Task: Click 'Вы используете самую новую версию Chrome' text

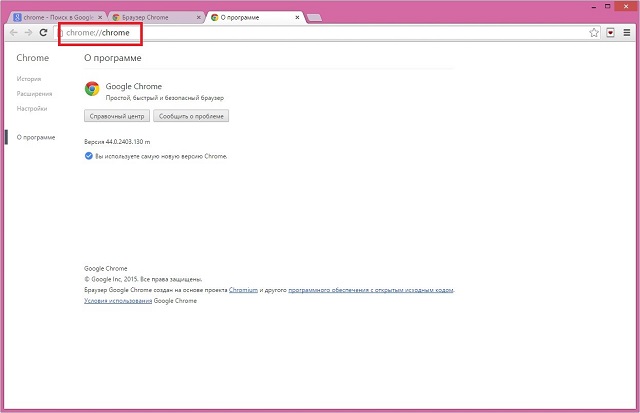Action: tap(161, 156)
